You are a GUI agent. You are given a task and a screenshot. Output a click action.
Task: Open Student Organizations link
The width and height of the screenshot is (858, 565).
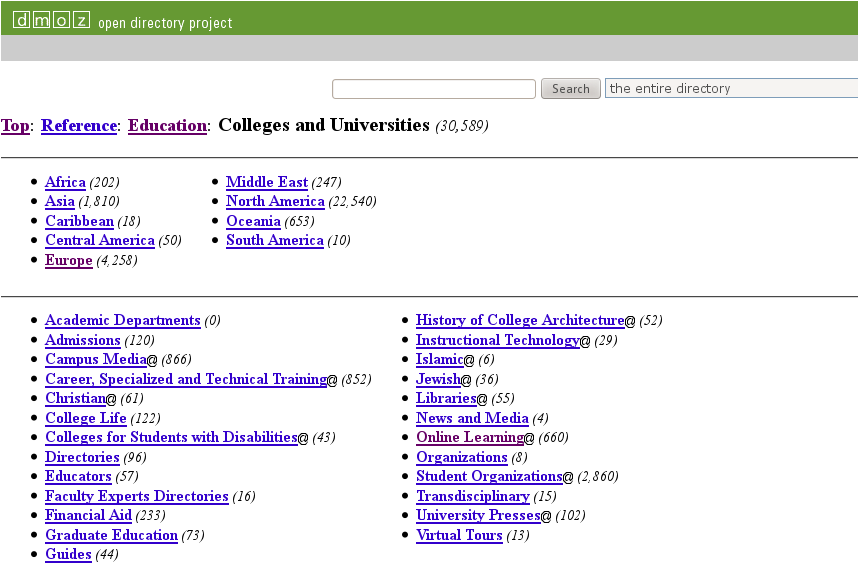488,476
